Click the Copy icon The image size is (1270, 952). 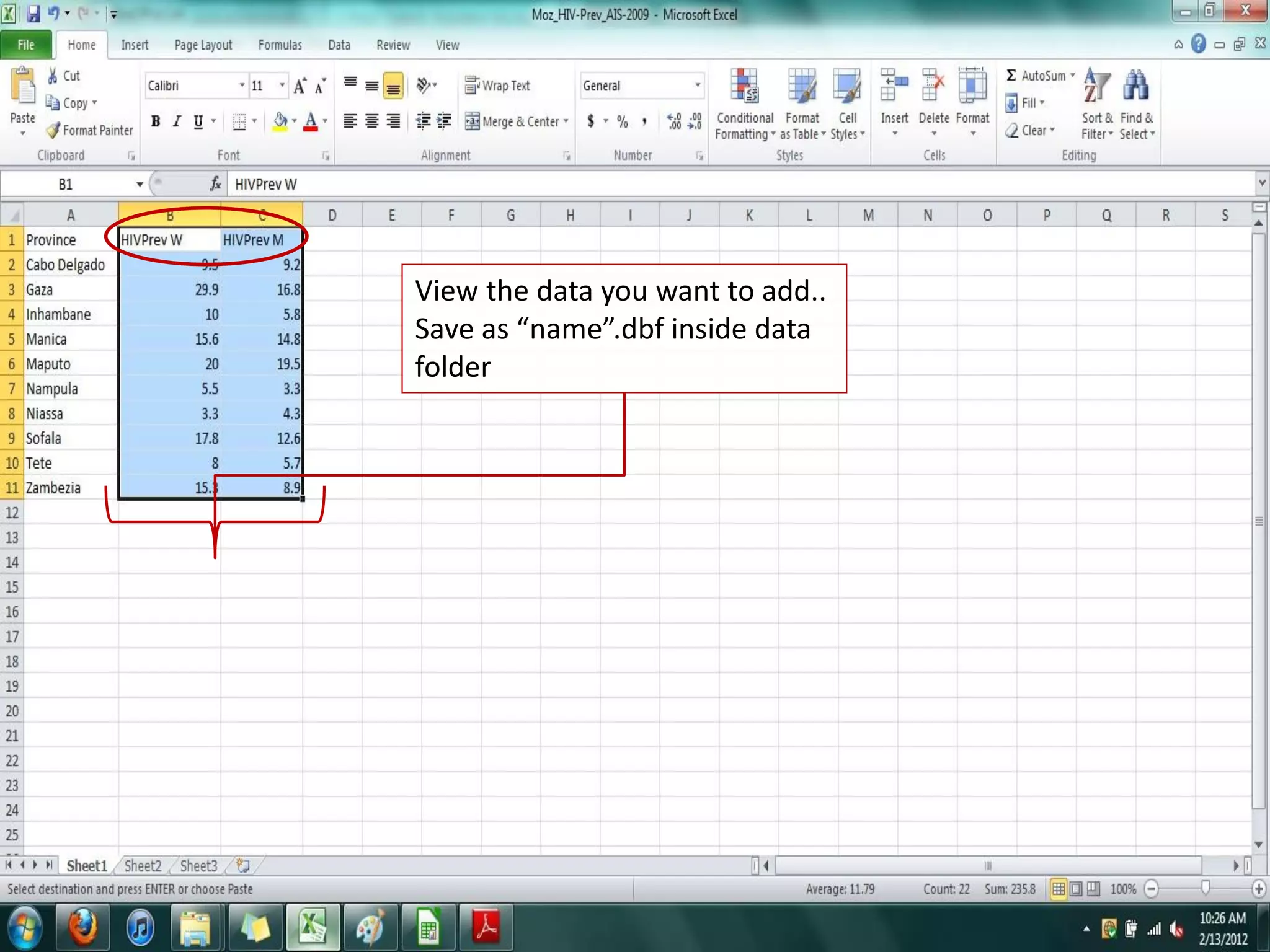(x=53, y=103)
